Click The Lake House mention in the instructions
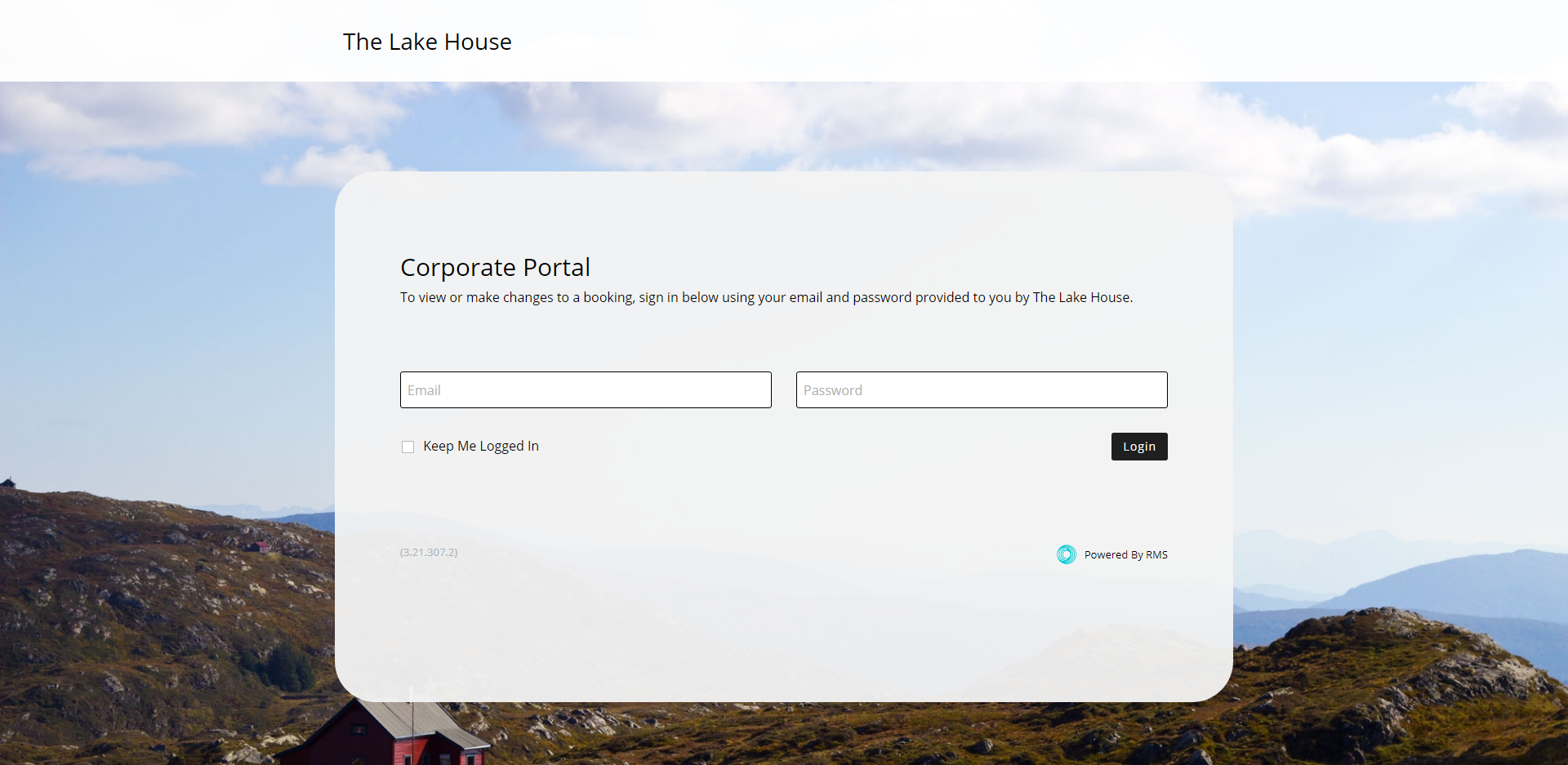This screenshot has height=765, width=1568. tap(1081, 297)
